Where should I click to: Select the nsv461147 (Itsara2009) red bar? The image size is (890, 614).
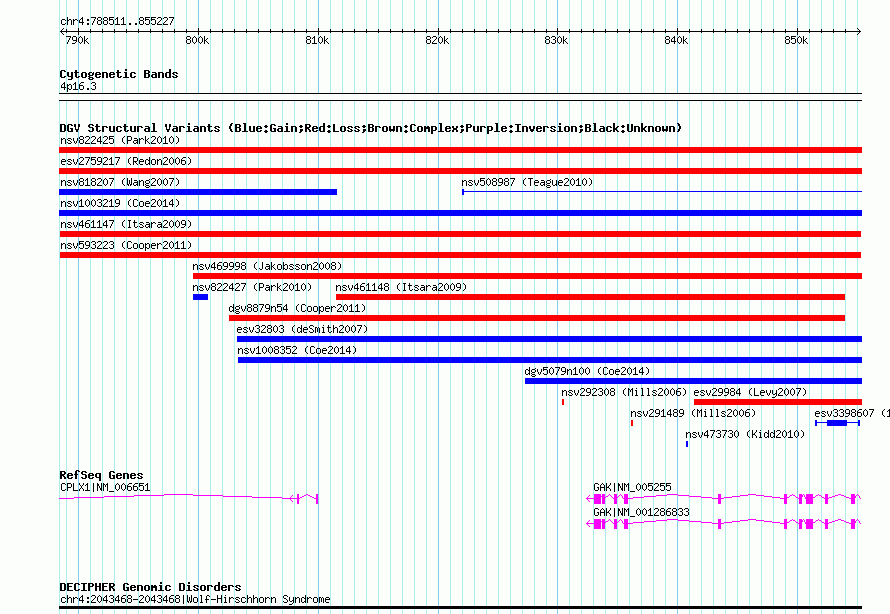click(x=460, y=234)
